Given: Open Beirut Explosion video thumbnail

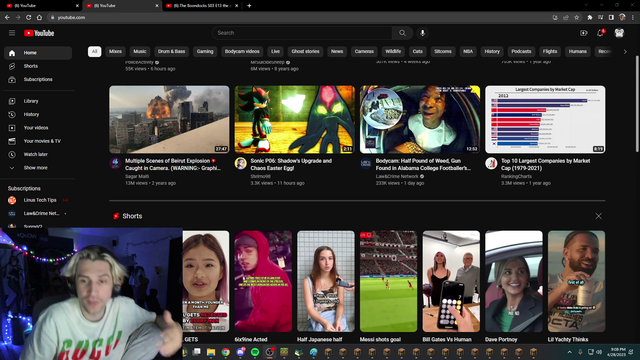Looking at the screenshot, I should click(169, 119).
